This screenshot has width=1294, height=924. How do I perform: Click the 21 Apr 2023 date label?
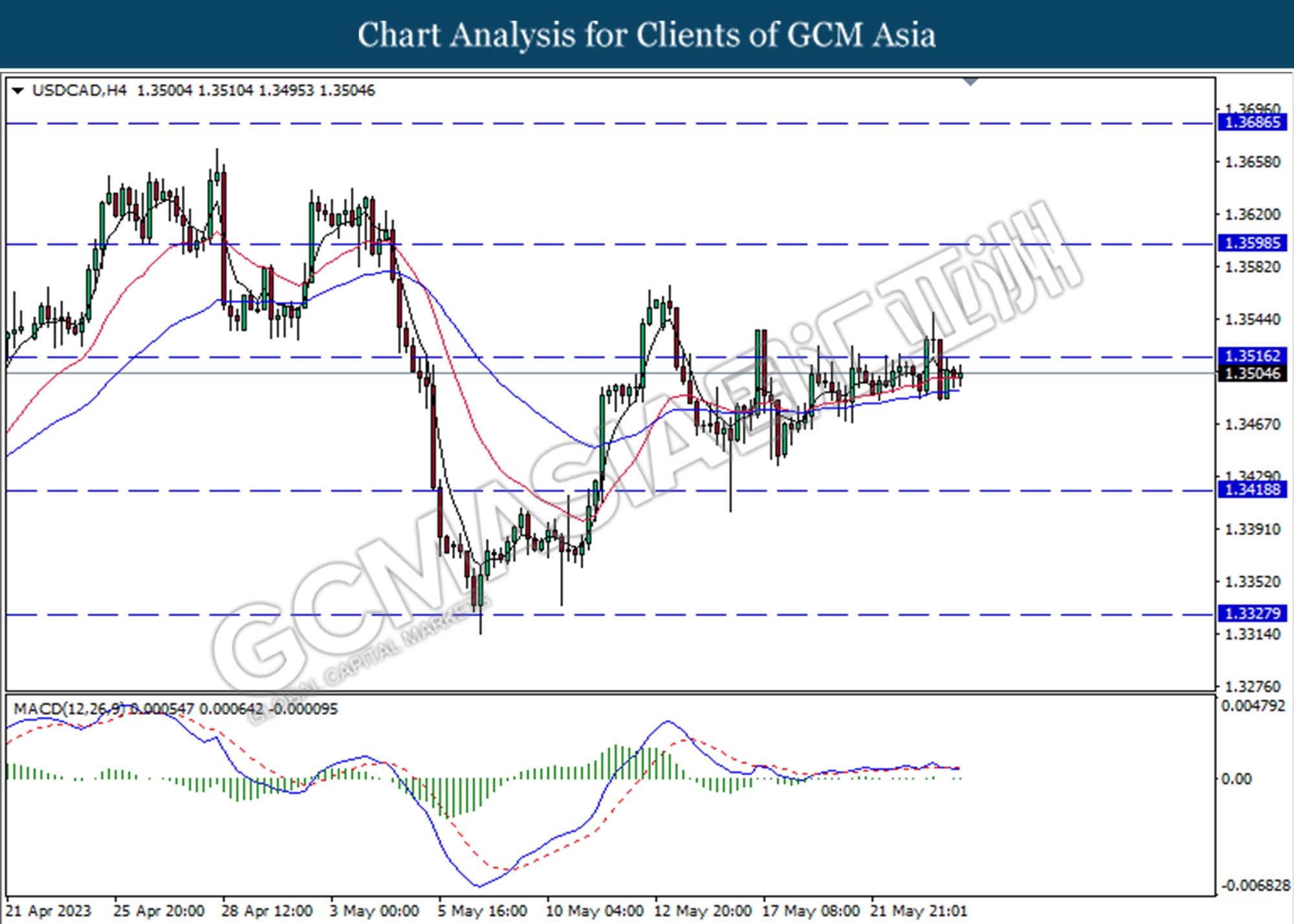(x=49, y=911)
